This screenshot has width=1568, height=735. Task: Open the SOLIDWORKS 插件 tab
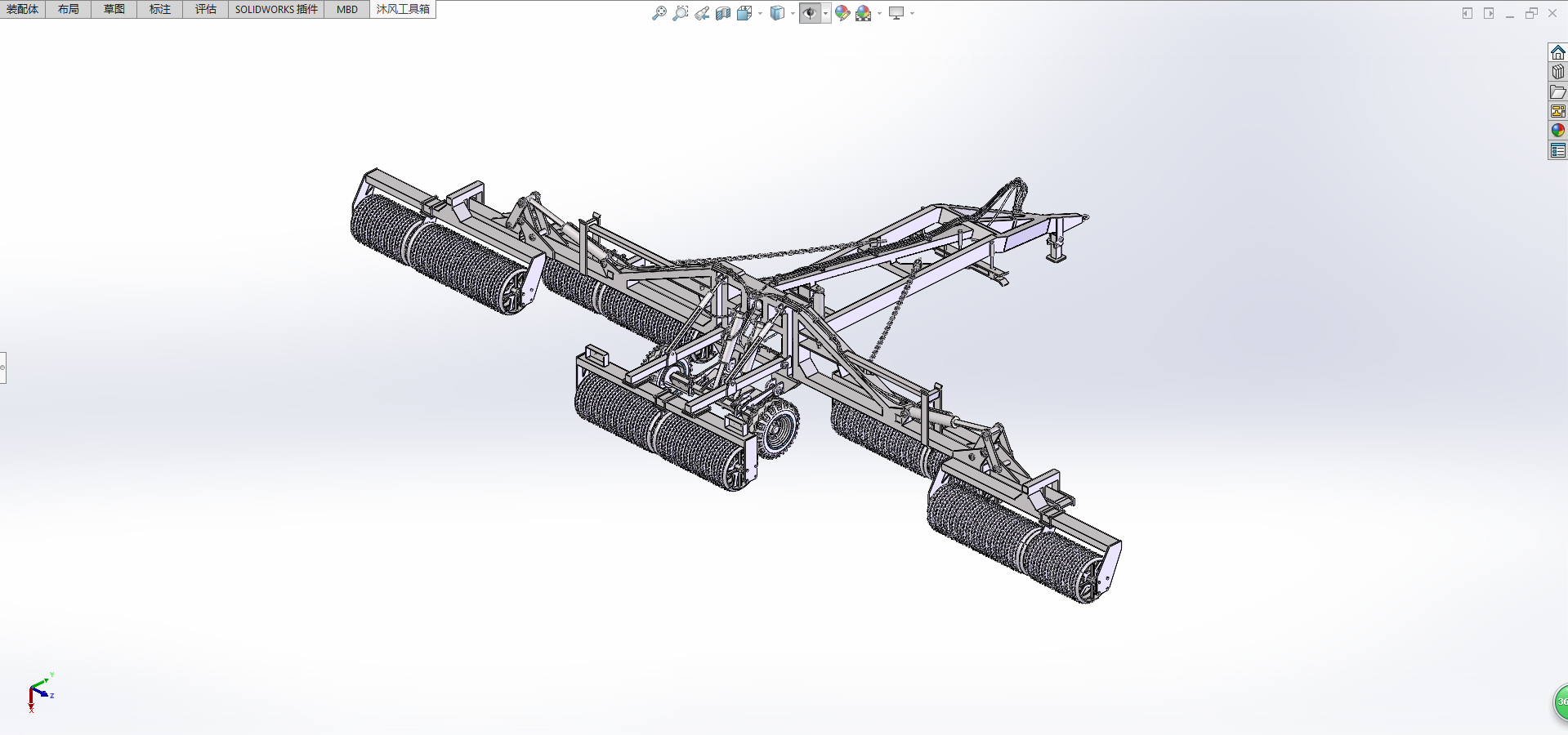coord(276,9)
